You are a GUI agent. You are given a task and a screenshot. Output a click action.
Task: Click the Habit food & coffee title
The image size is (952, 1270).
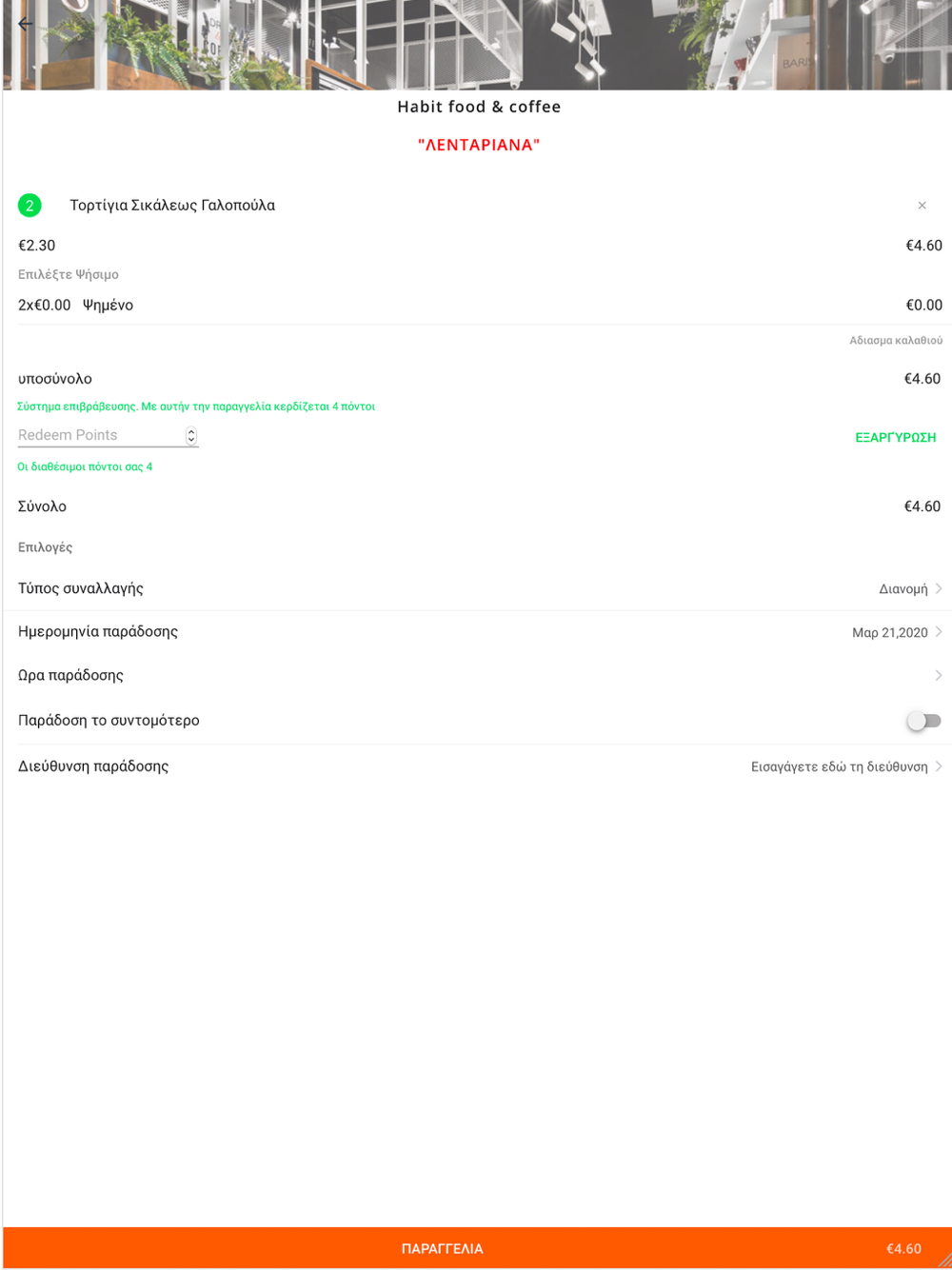click(x=479, y=107)
